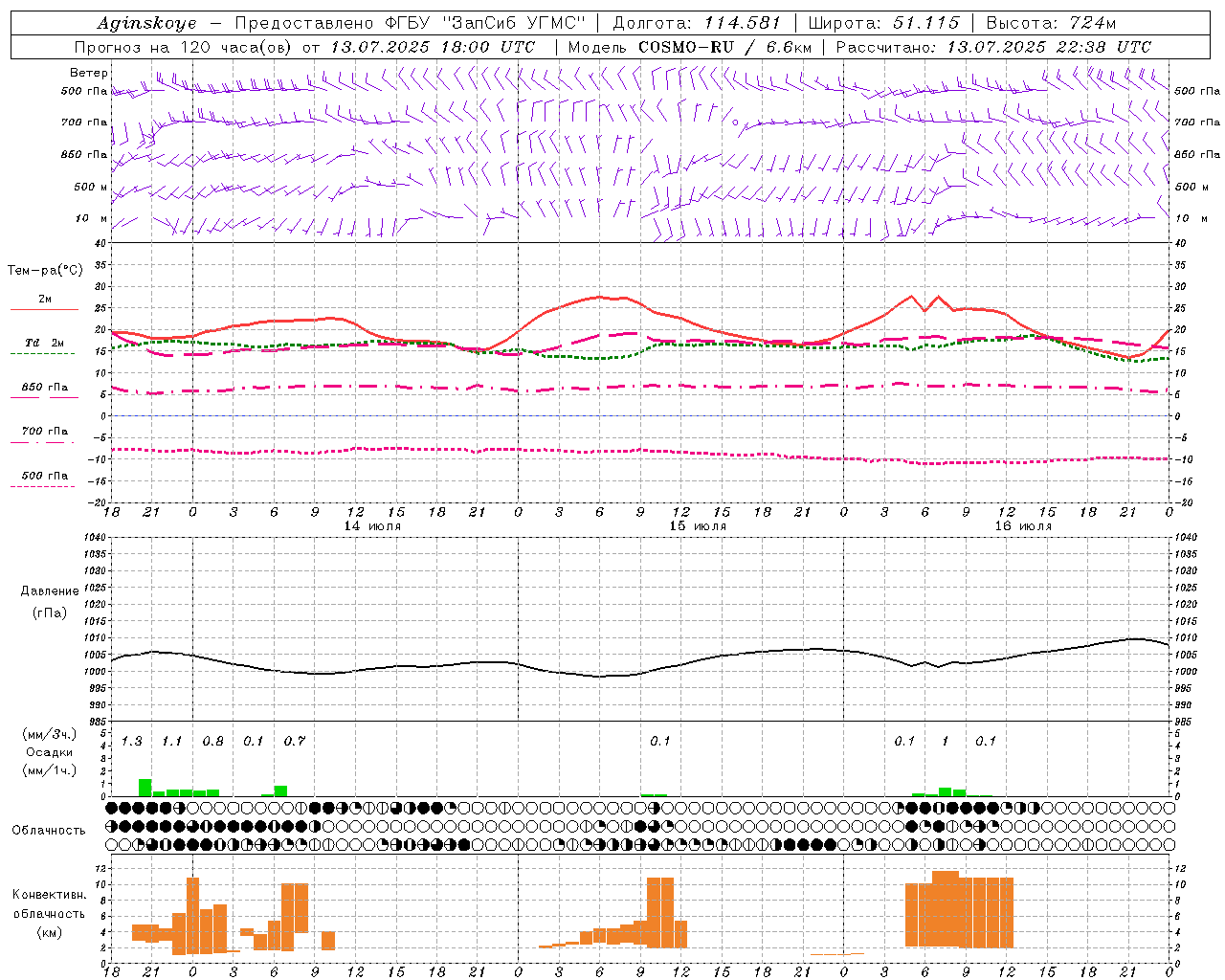The width and height of the screenshot is (1225, 980).
Task: Select the 10 м wind level label on left
Action: pos(91,218)
